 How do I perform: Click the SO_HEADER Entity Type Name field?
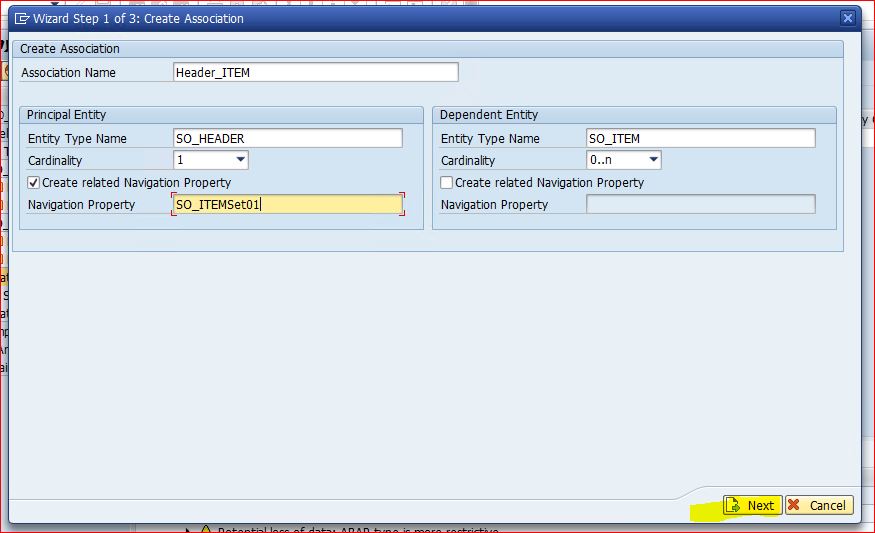point(287,138)
